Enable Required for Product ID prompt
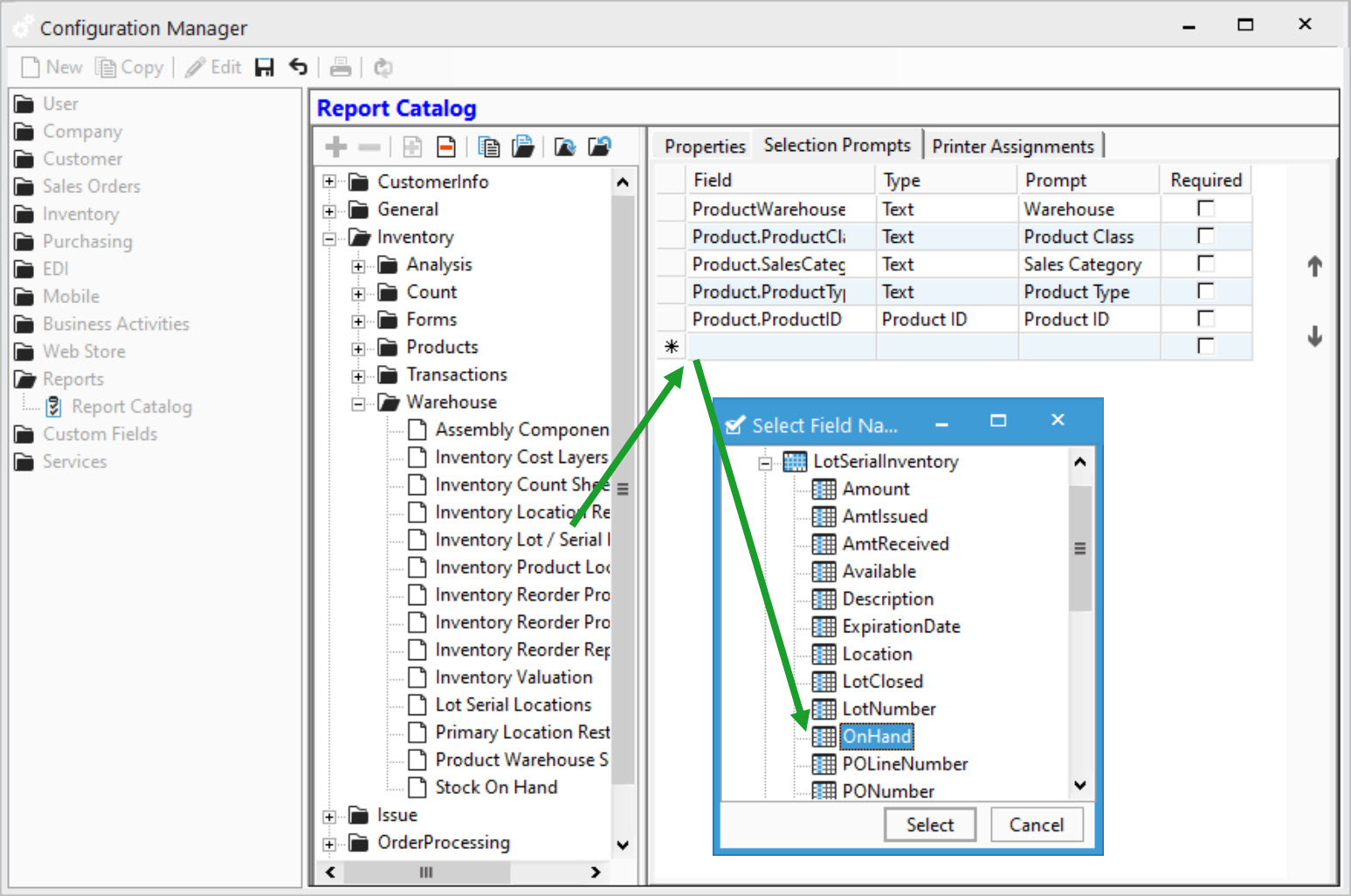 pos(1205,319)
